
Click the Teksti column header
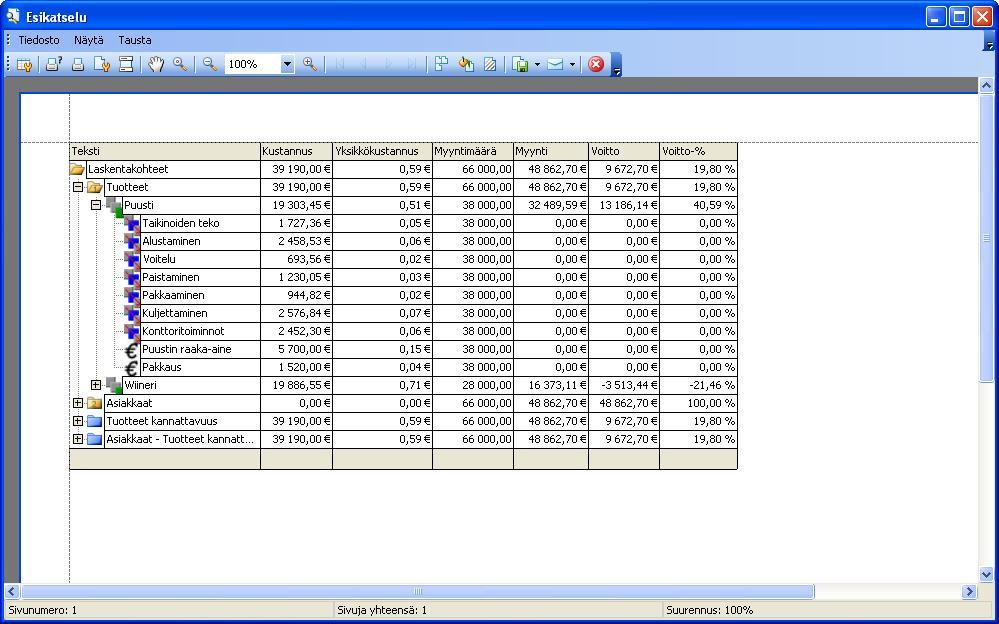tap(165, 152)
